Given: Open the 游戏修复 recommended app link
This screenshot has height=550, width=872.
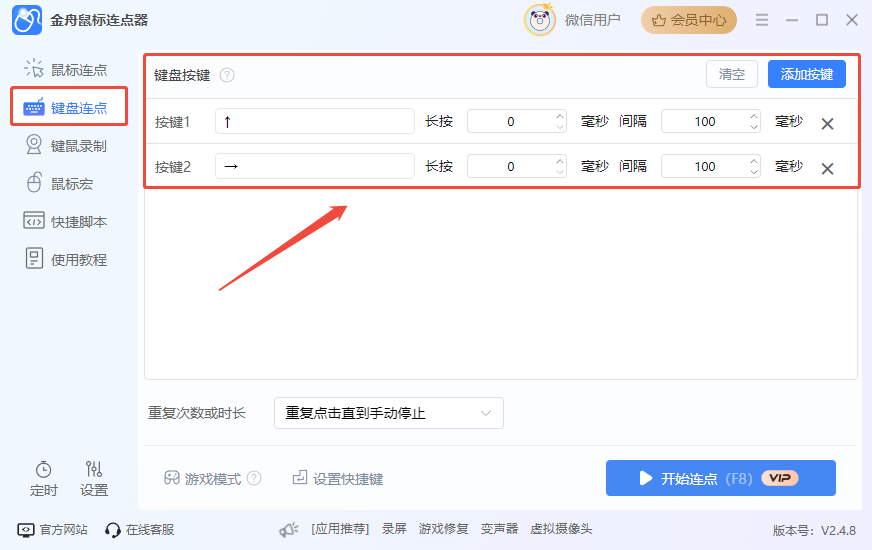Looking at the screenshot, I should pyautogui.click(x=443, y=529).
